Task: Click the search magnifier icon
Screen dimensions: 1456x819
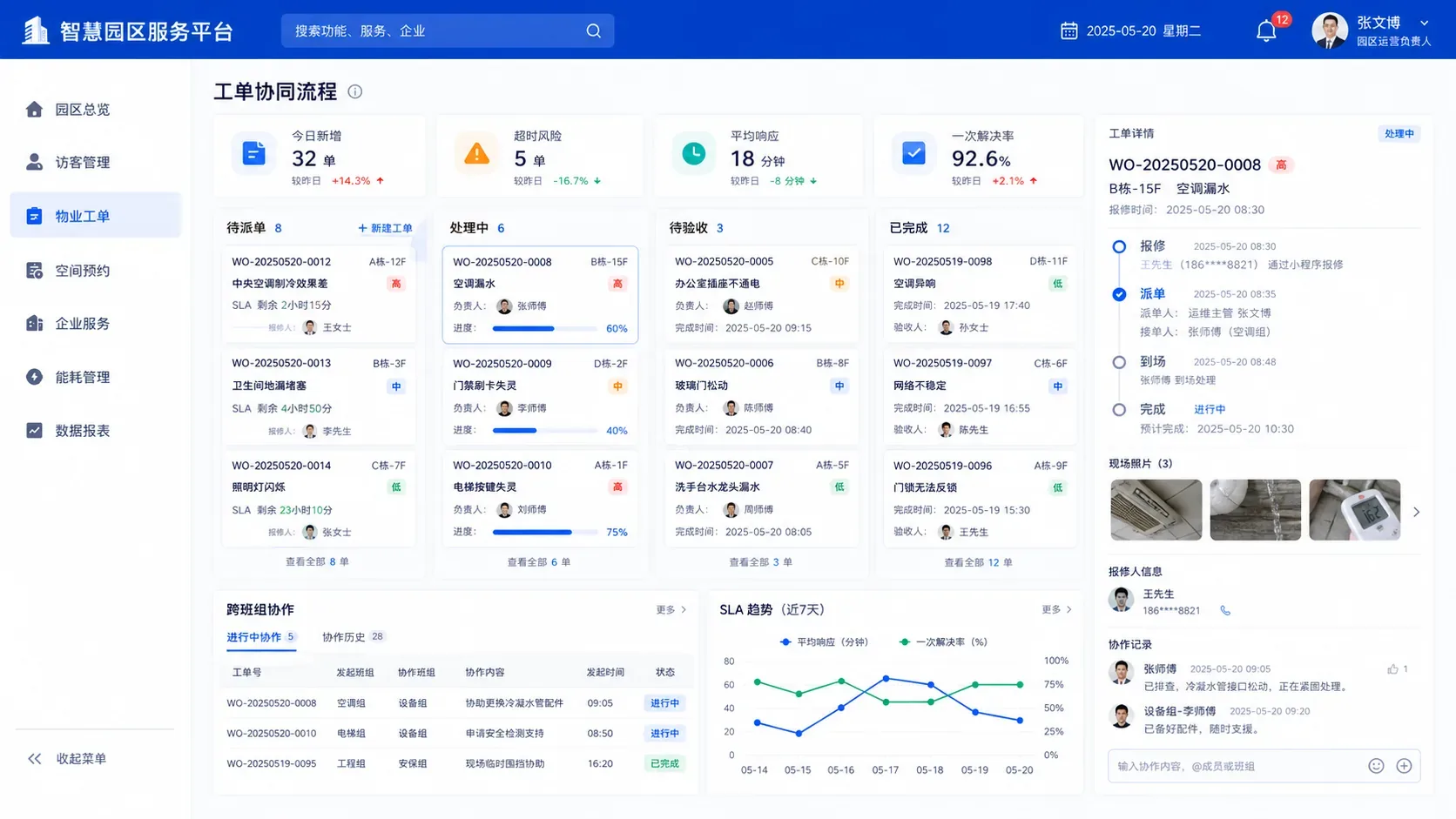Action: pyautogui.click(x=594, y=31)
